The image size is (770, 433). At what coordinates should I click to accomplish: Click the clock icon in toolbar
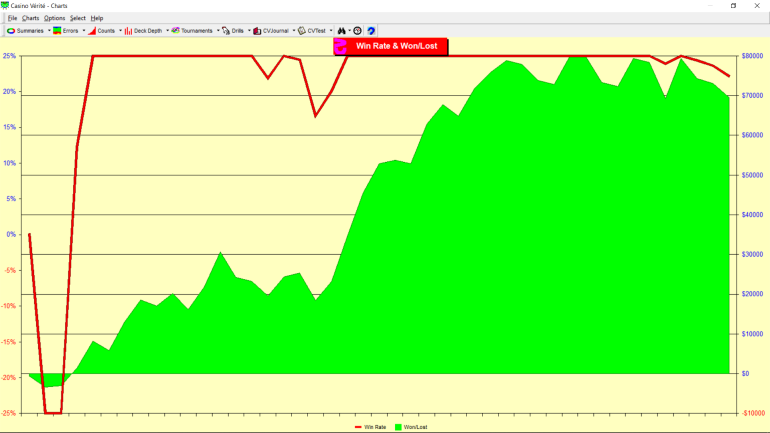click(x=357, y=31)
